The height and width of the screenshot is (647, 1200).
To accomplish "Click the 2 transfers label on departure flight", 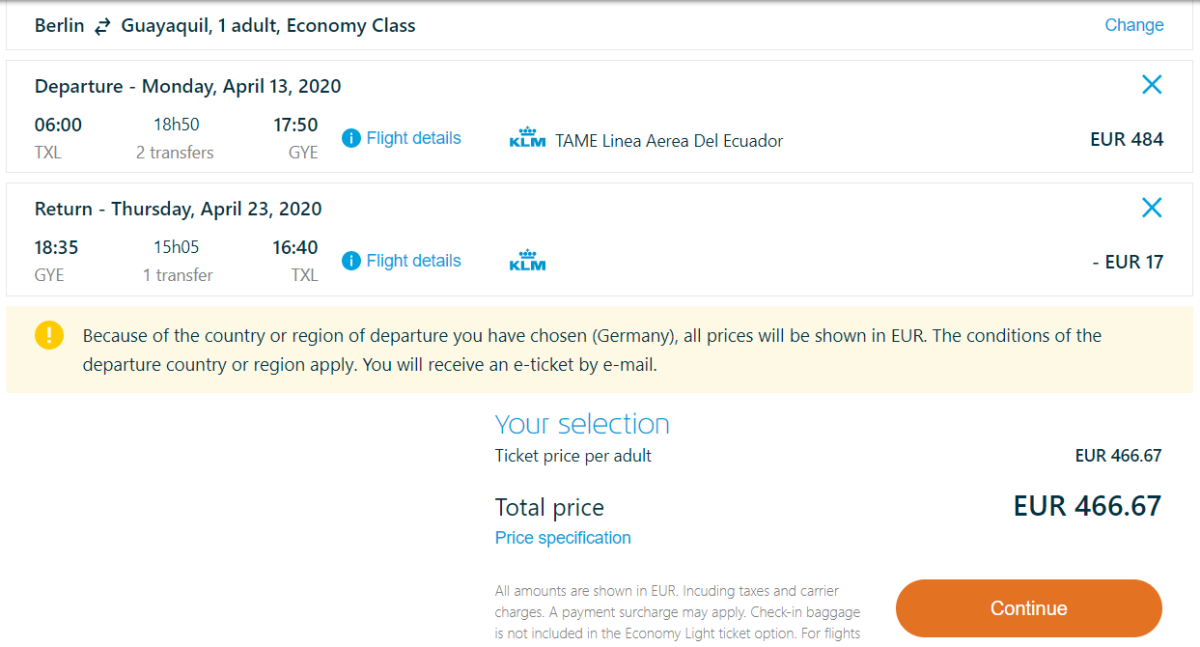I will (175, 153).
